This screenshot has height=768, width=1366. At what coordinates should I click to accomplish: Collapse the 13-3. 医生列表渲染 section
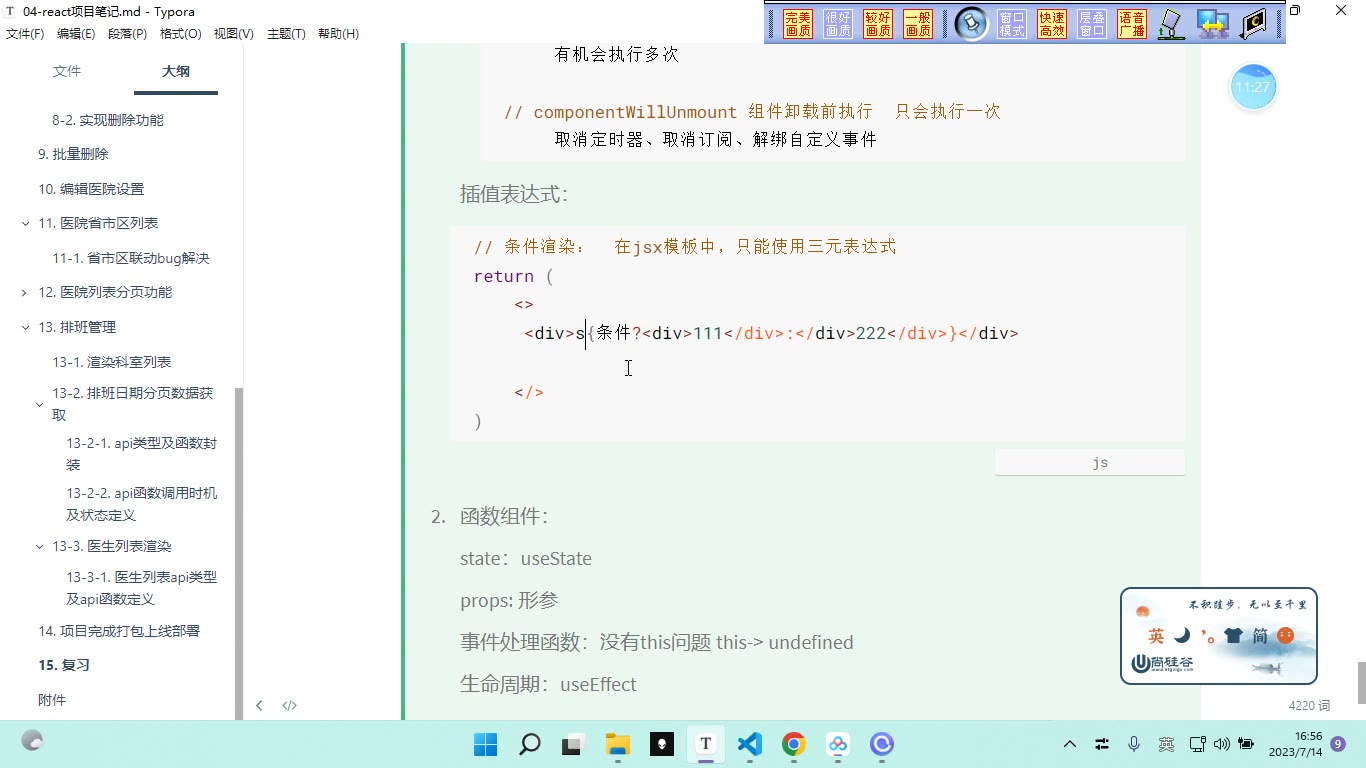coord(39,547)
